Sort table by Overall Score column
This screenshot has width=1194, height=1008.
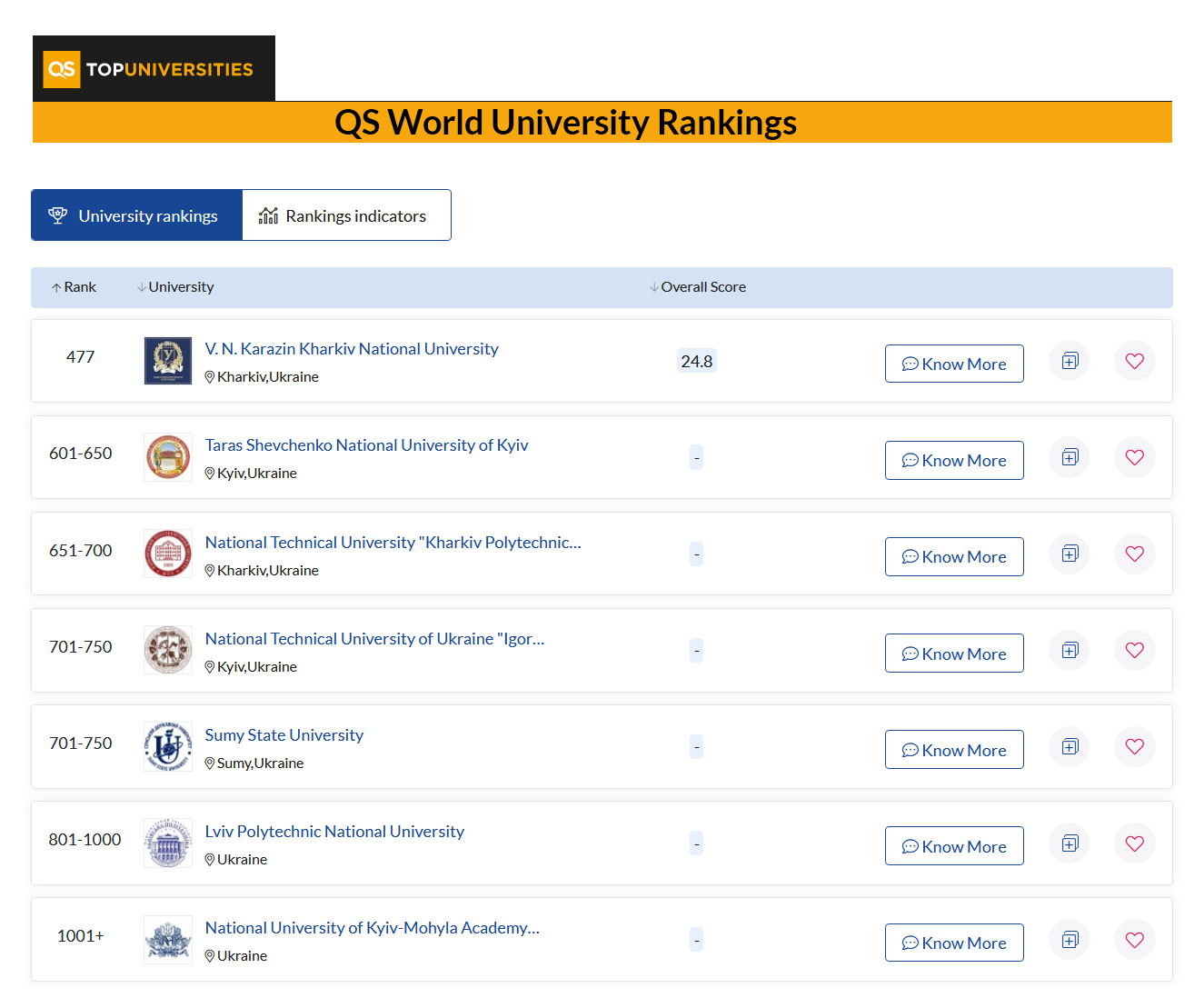[698, 287]
